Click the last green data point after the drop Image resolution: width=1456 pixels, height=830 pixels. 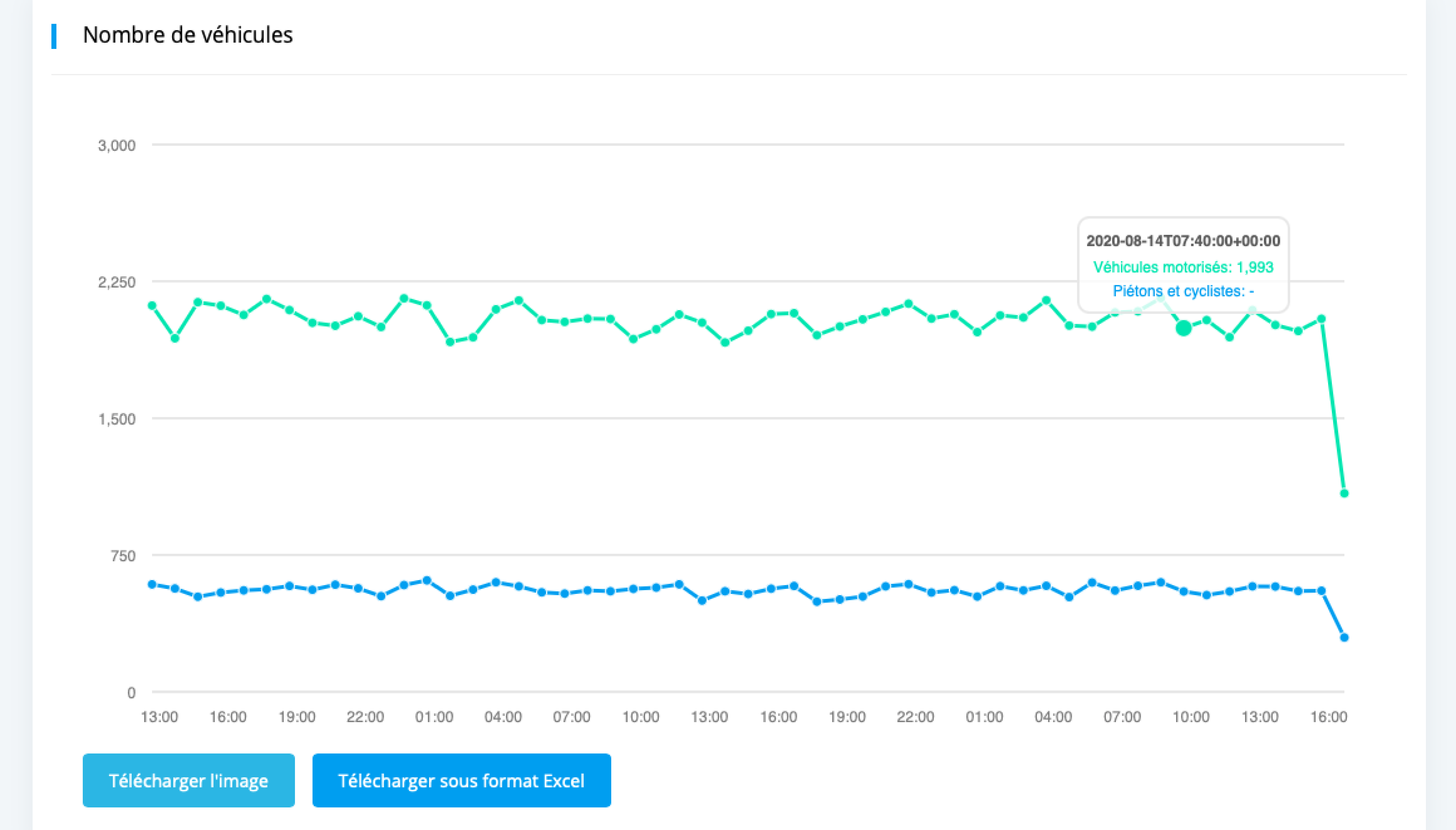click(x=1344, y=493)
